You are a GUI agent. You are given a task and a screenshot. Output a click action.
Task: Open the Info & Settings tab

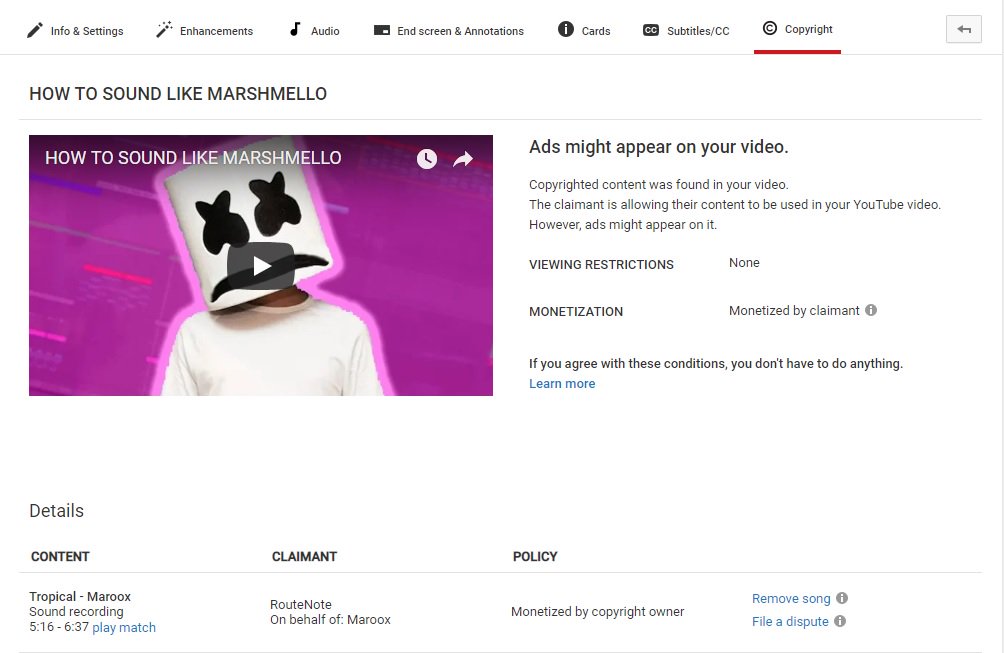coord(75,31)
